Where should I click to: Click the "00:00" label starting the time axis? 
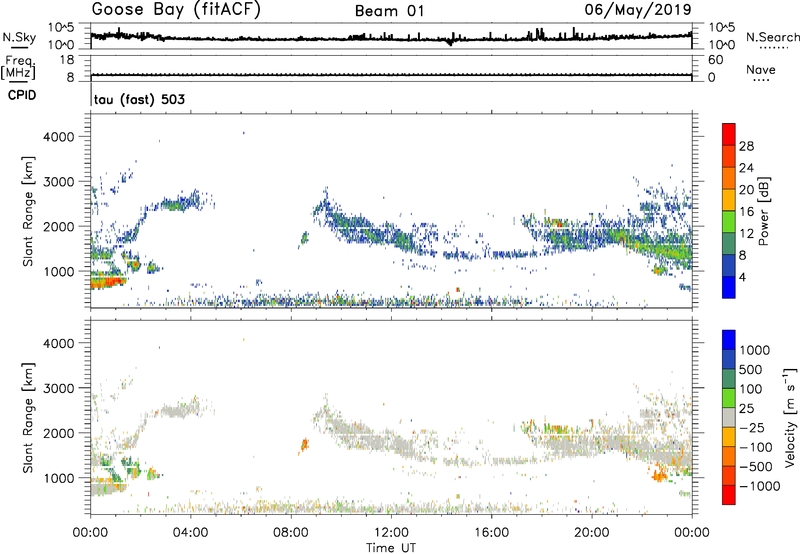90,533
